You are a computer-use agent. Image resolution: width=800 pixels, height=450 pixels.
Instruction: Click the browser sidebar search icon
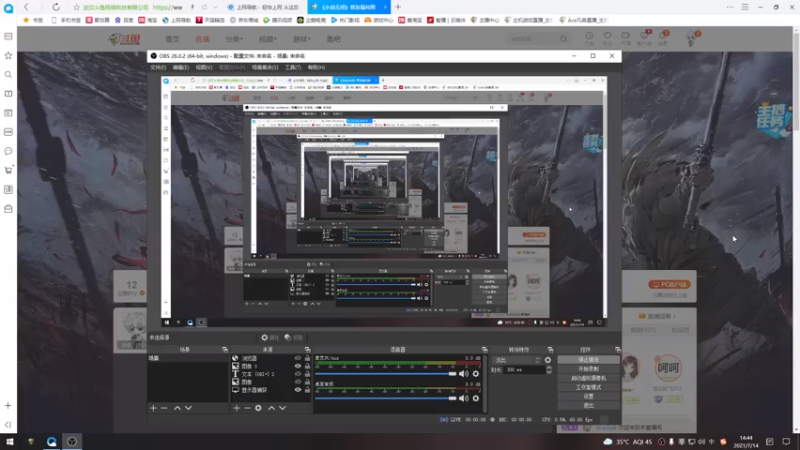pos(8,74)
